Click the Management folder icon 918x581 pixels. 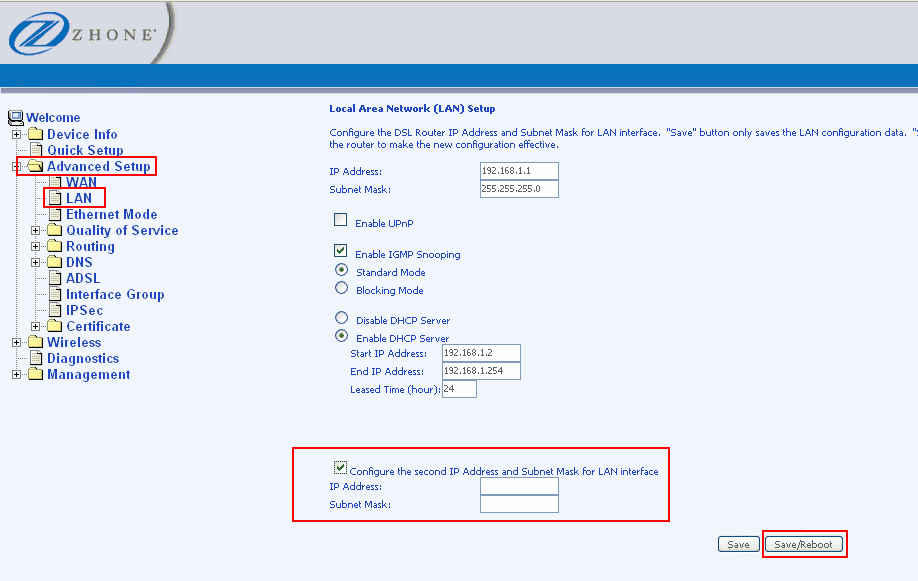point(36,375)
